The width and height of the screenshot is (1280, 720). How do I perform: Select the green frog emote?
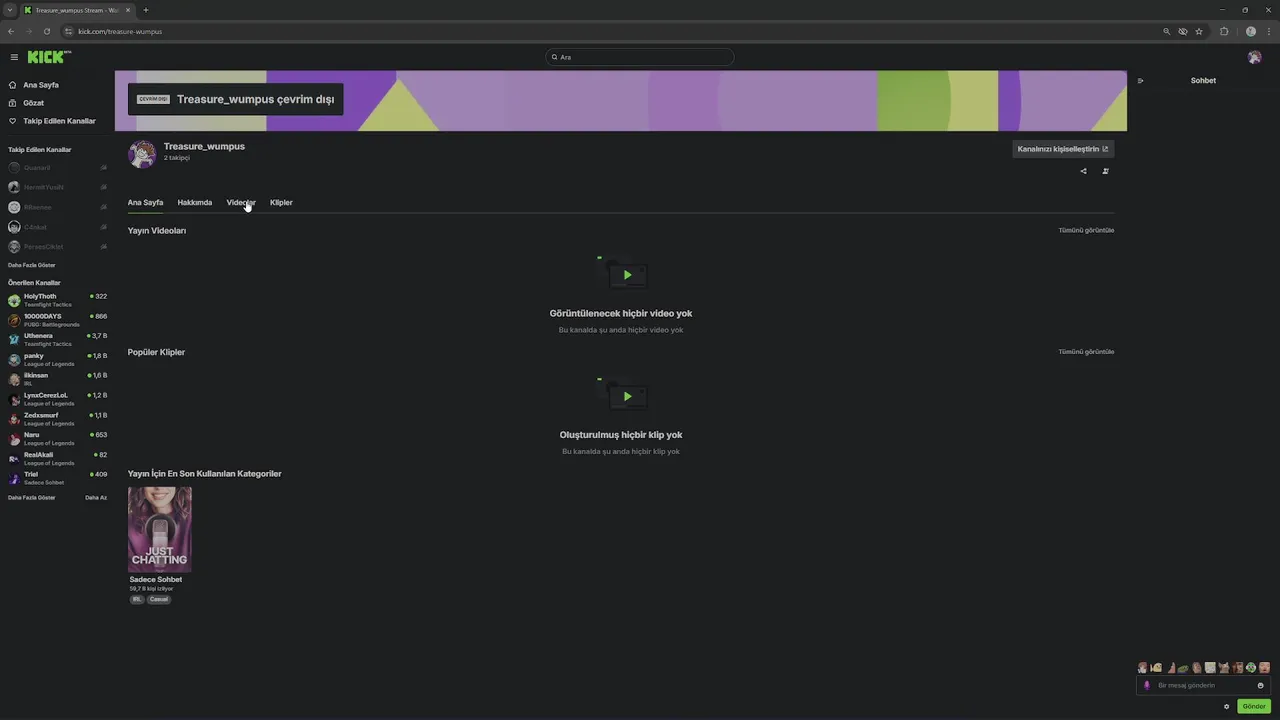[x=1183, y=668]
